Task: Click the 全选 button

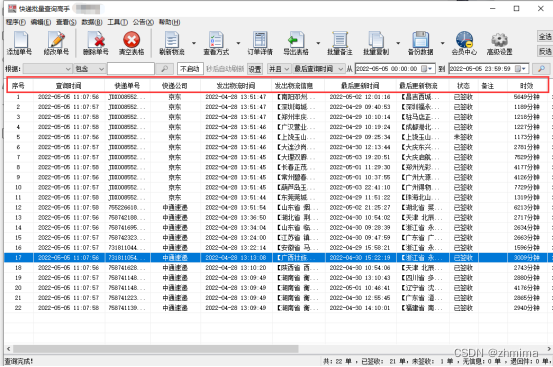Action: pyautogui.click(x=545, y=36)
